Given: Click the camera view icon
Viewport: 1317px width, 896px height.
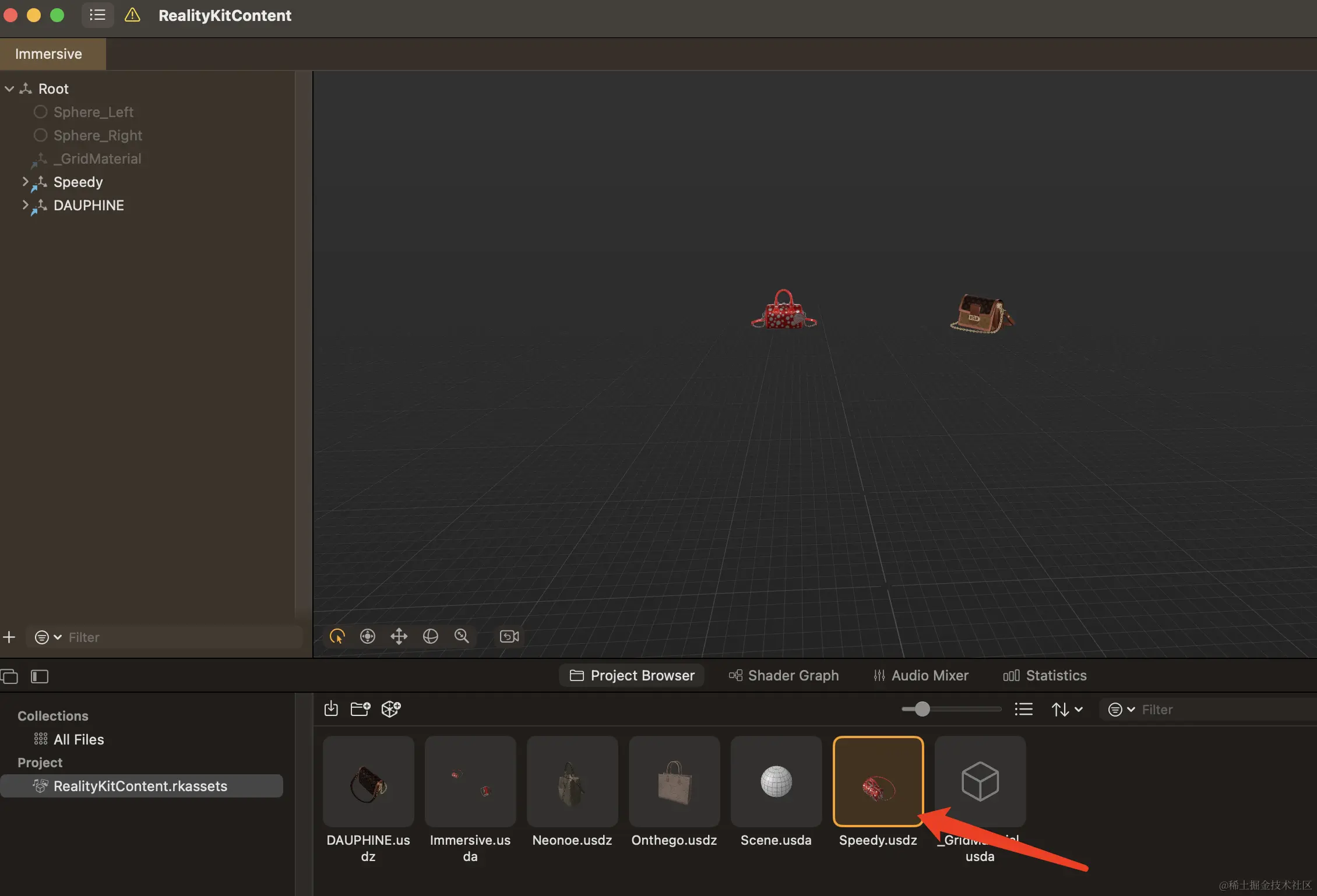Looking at the screenshot, I should pos(509,636).
